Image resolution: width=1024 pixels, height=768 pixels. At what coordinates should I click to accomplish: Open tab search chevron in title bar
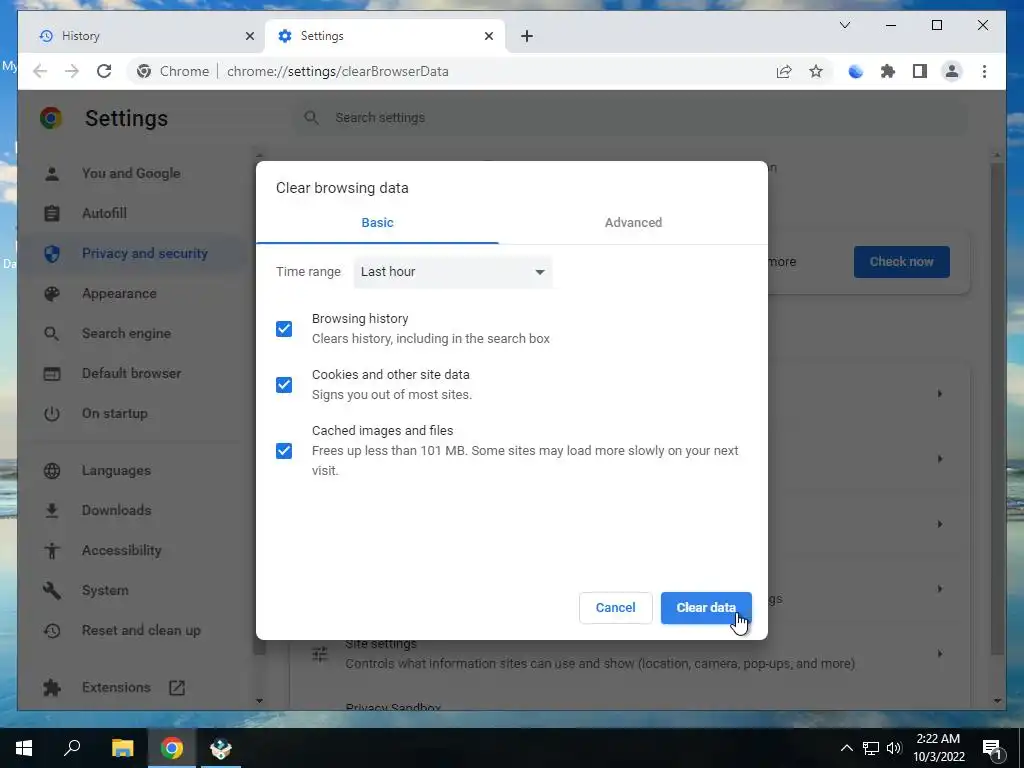(x=844, y=25)
